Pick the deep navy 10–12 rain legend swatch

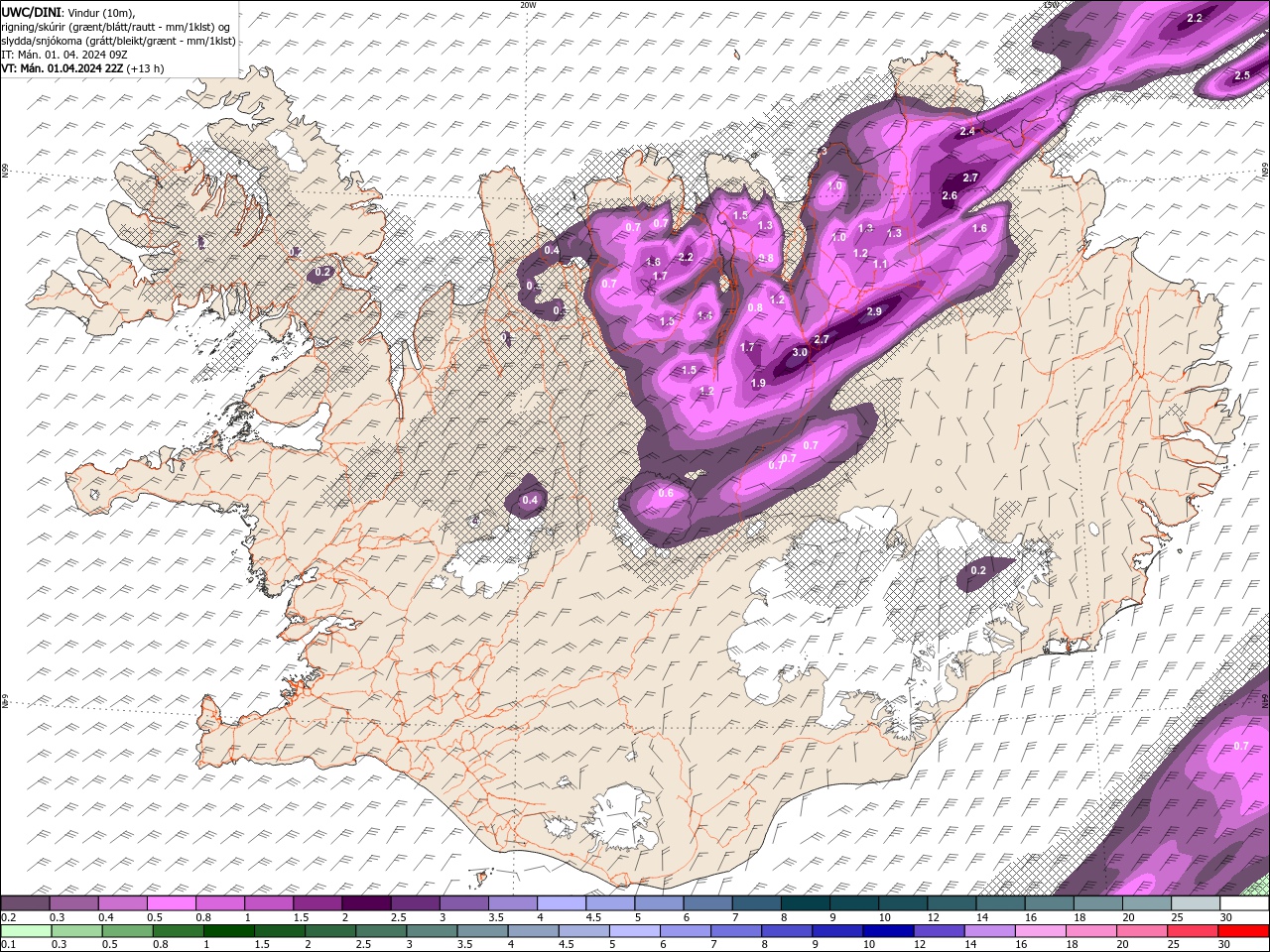coord(888,931)
